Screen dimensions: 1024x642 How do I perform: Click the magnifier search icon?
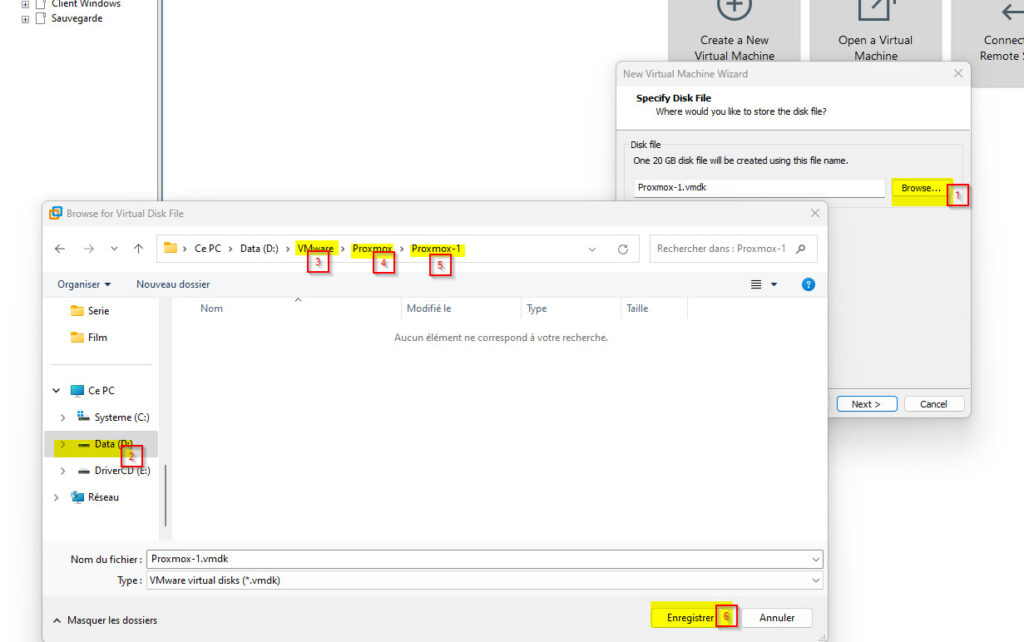[x=801, y=249]
